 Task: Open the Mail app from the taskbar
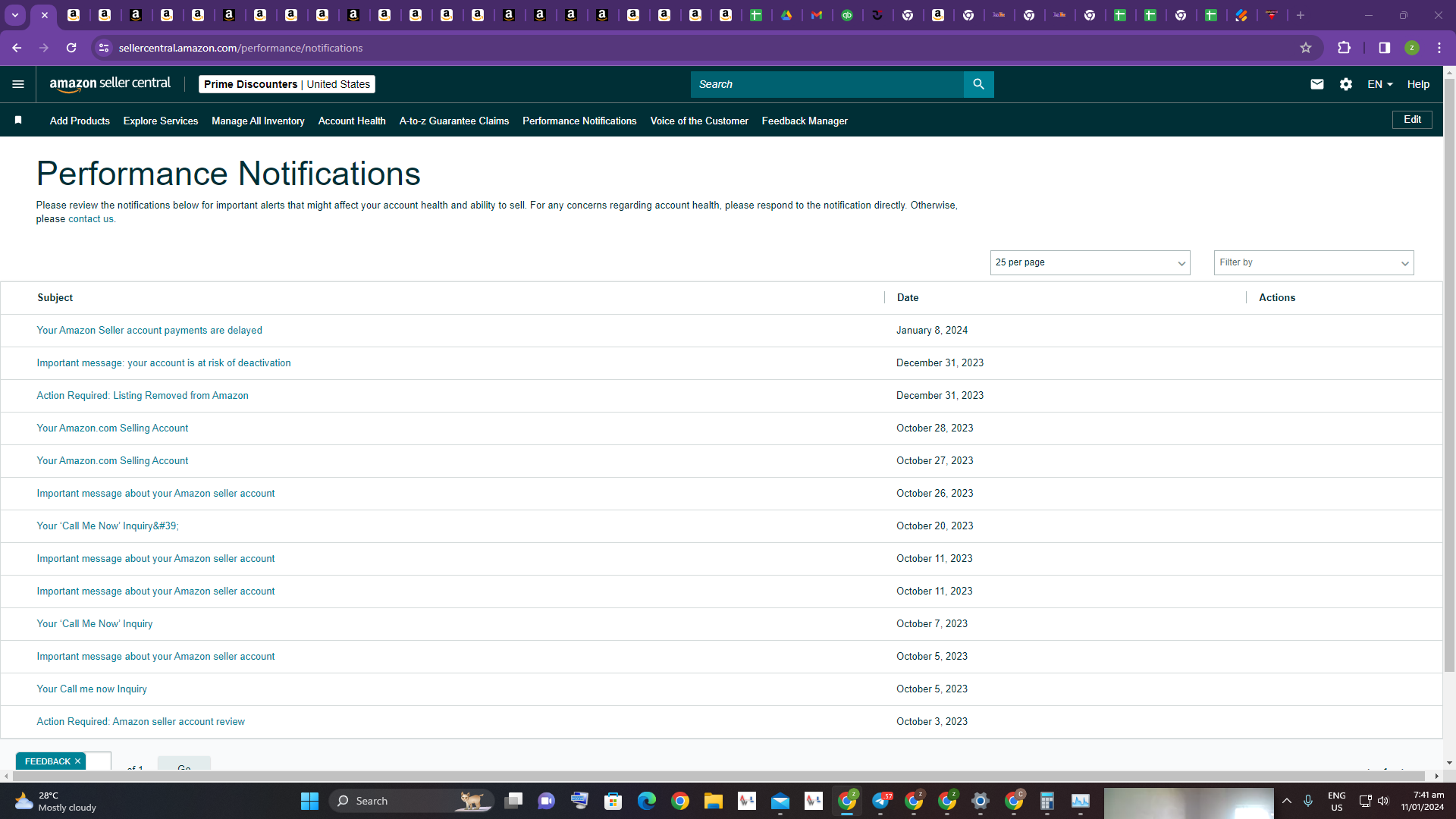click(780, 801)
